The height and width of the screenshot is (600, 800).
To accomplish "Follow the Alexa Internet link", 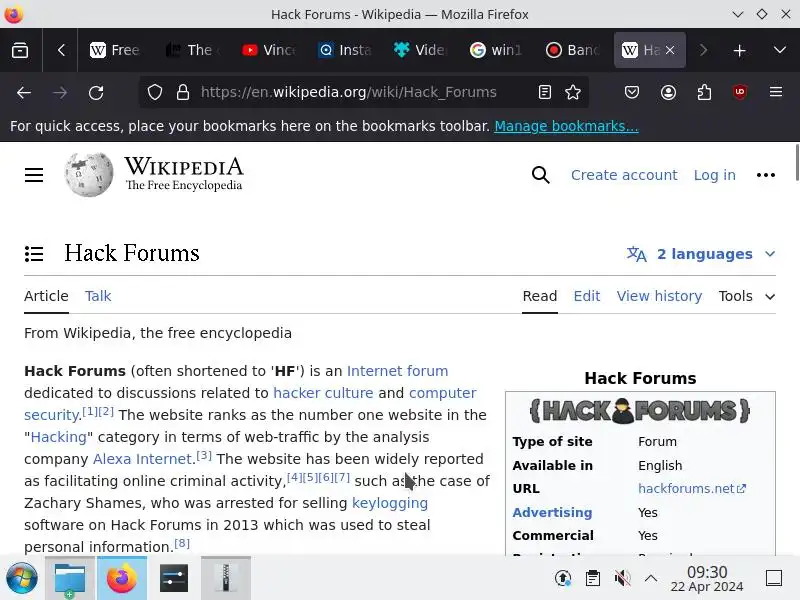I will pos(142,459).
